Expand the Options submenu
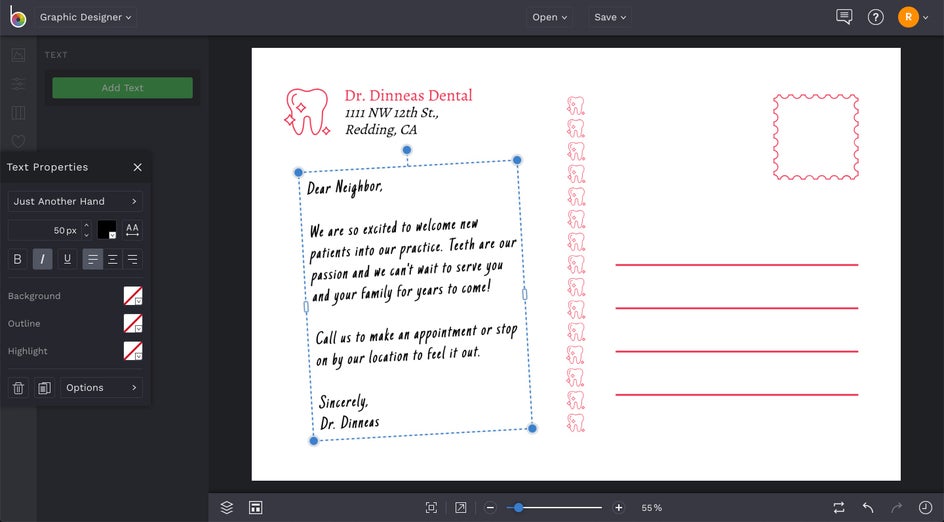944x522 pixels. (x=101, y=388)
